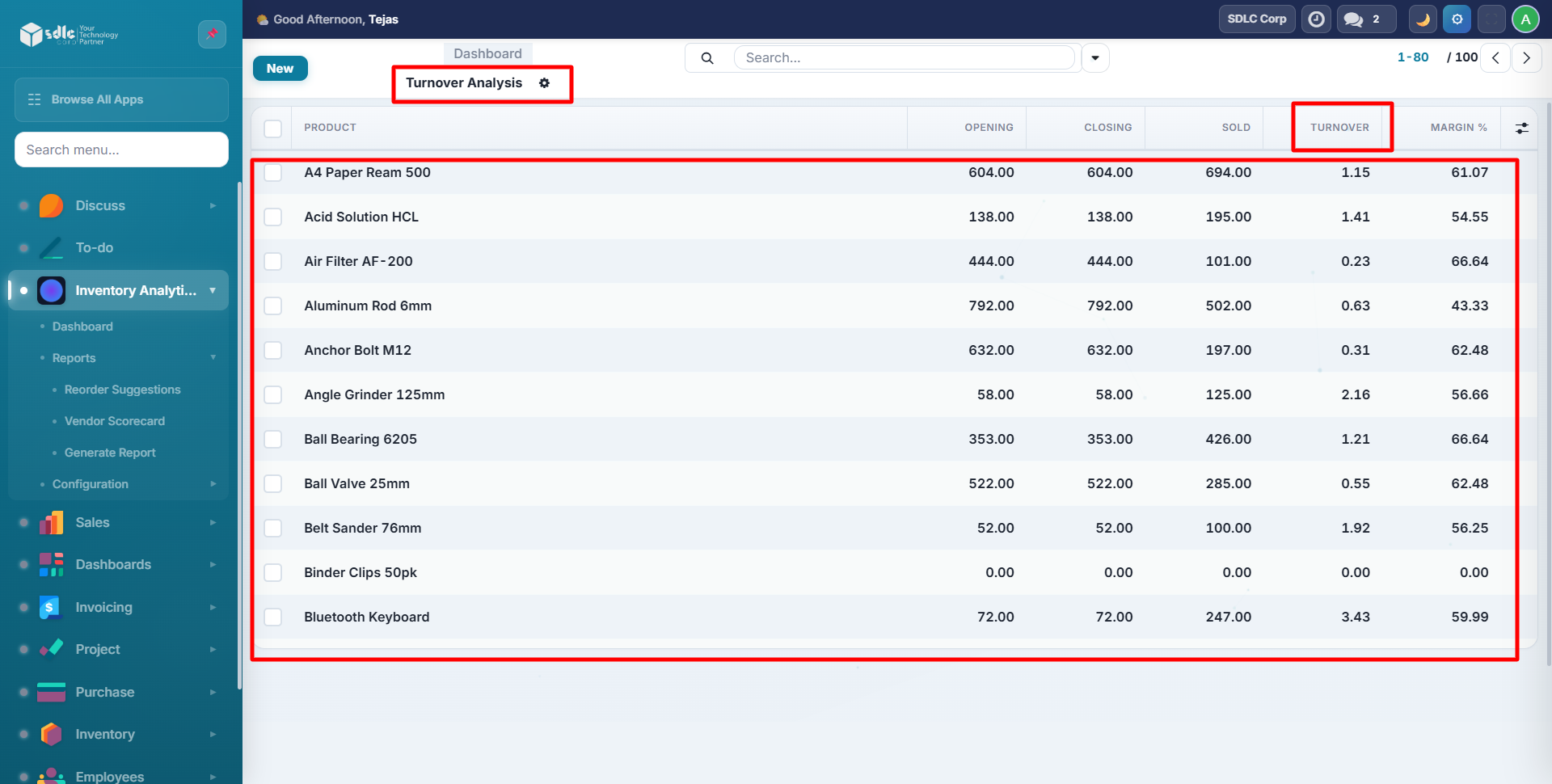Expand the Configuration submenu
Viewport: 1552px width, 784px height.
(x=91, y=484)
